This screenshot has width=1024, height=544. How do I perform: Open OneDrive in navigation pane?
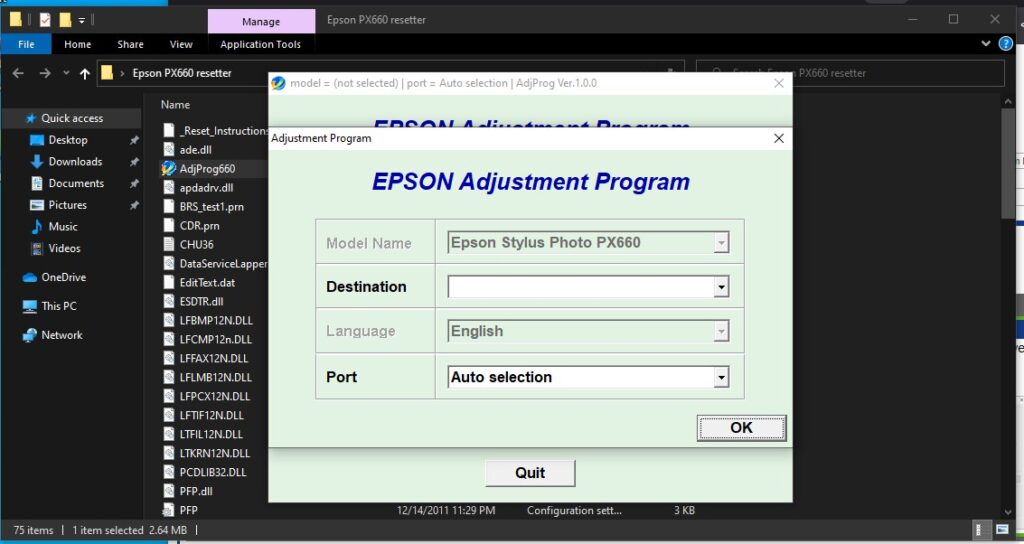63,277
